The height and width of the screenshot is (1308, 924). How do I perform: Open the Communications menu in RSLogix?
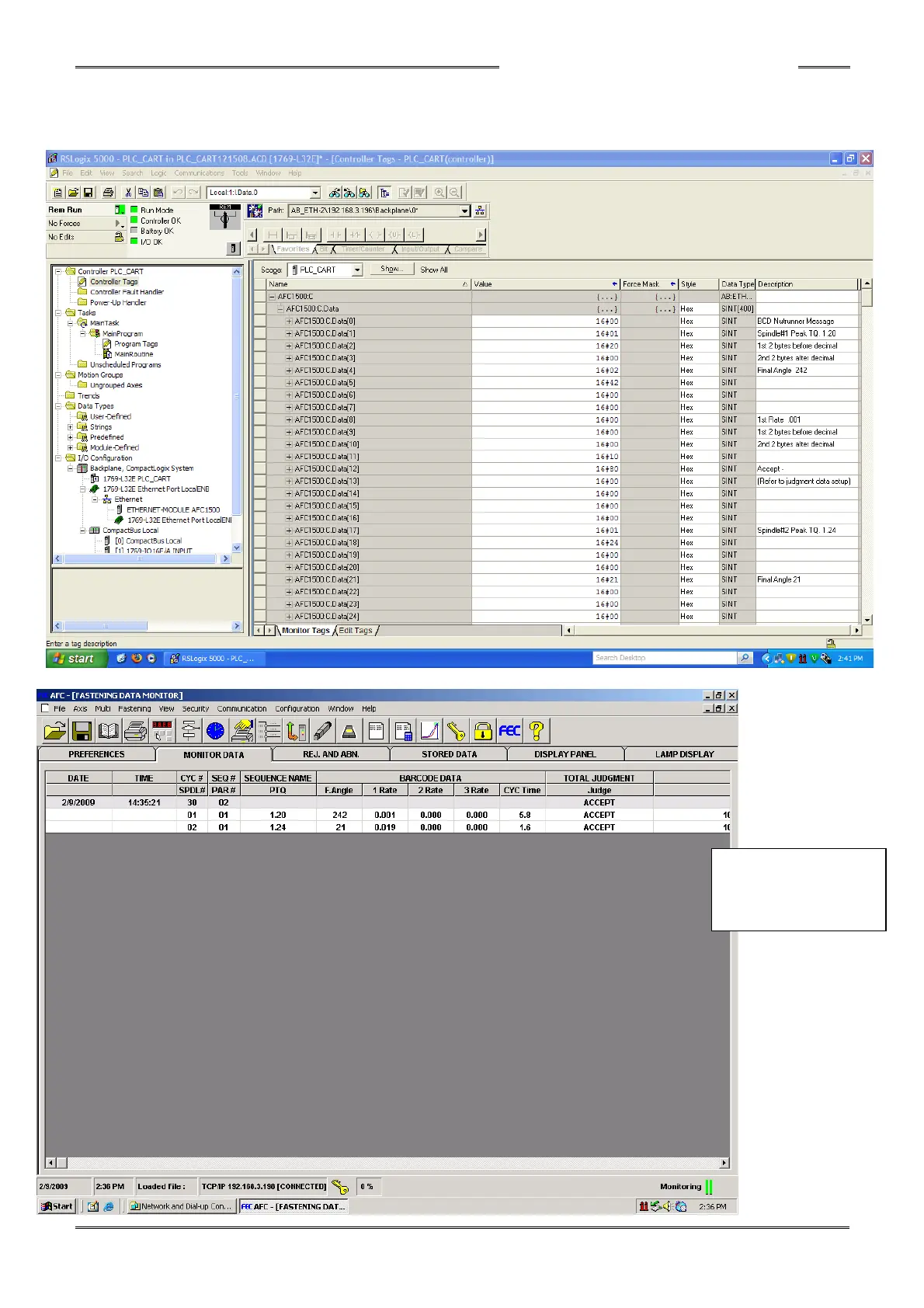pyautogui.click(x=199, y=173)
